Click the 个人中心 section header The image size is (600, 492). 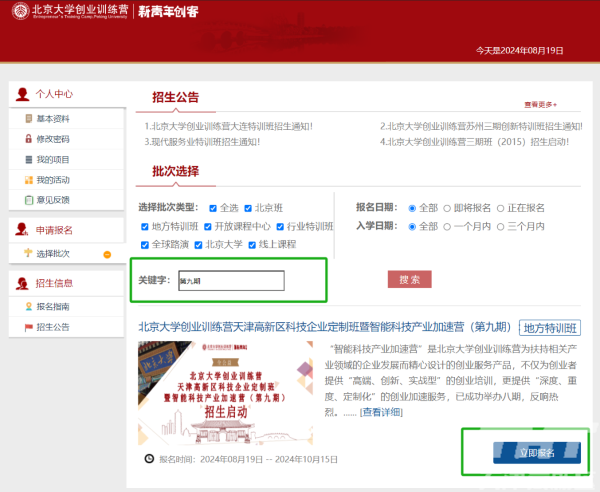(x=54, y=94)
